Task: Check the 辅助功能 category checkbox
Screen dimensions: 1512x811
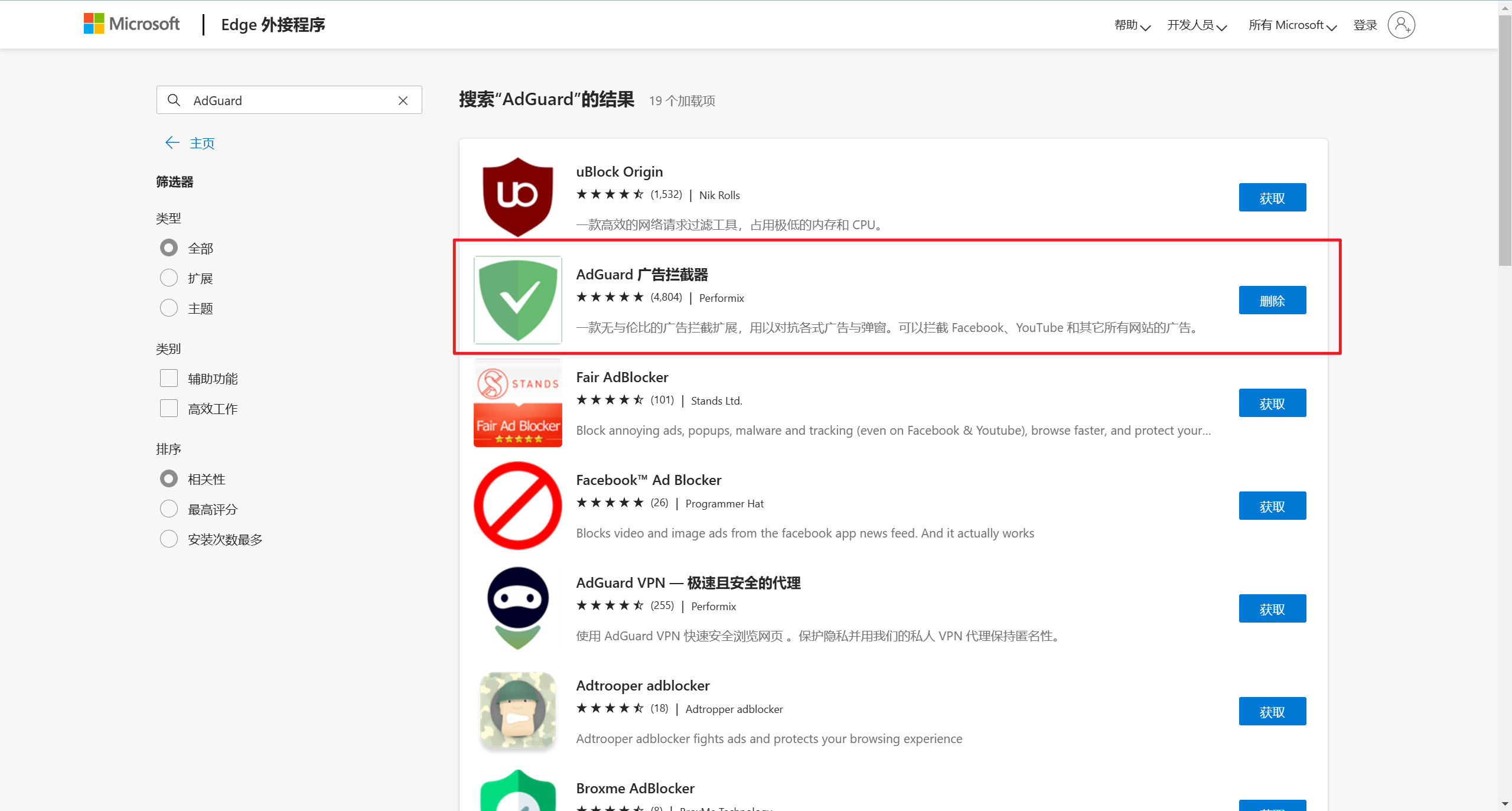Action: coord(169,378)
